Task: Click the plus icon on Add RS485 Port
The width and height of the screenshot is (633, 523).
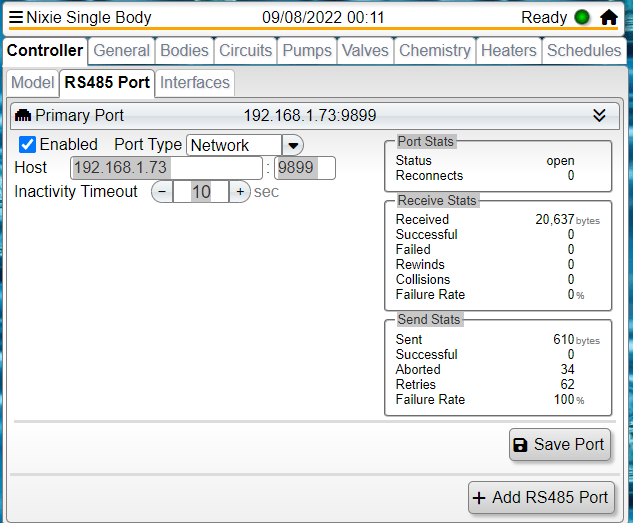Action: [479, 498]
